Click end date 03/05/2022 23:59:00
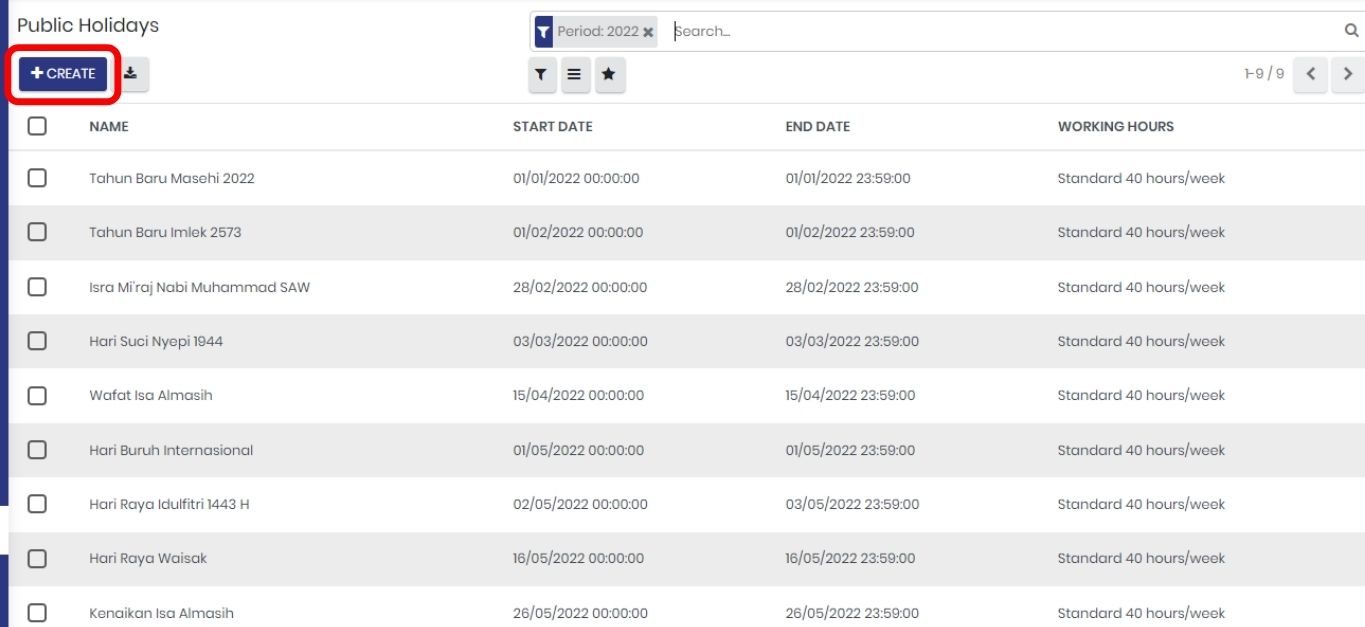Image resolution: width=1365 pixels, height=627 pixels. pos(852,505)
